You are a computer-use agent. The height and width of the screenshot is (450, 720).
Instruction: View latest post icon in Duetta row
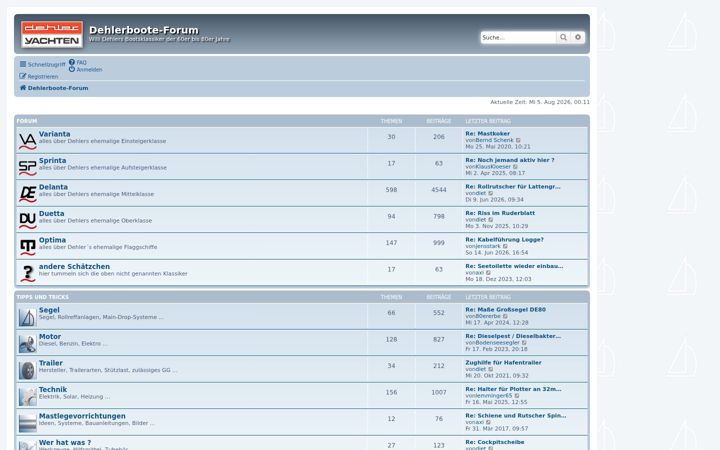click(x=490, y=220)
